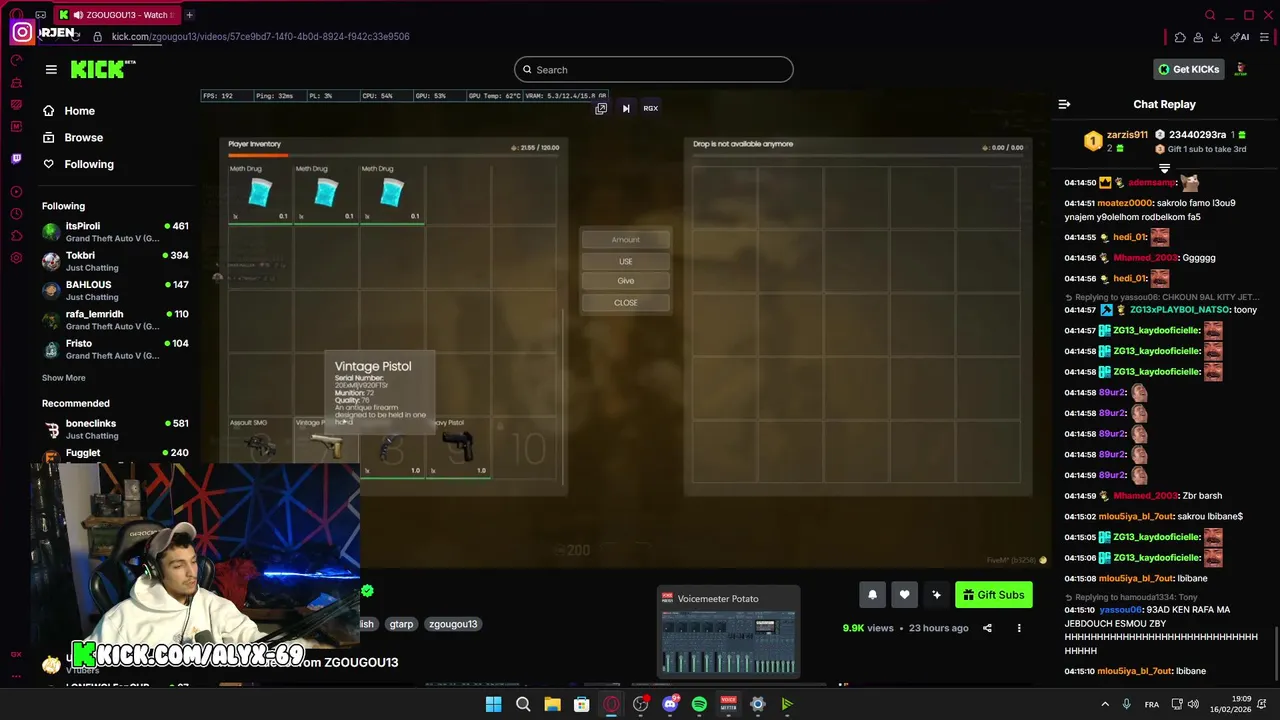Open the browser AI assistant
Image resolution: width=1280 pixels, height=720 pixels.
(x=1240, y=37)
